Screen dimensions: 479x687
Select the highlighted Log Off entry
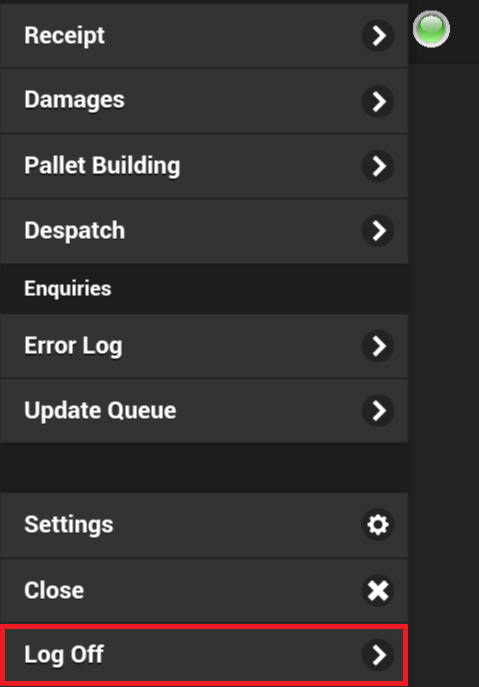[x=204, y=655]
